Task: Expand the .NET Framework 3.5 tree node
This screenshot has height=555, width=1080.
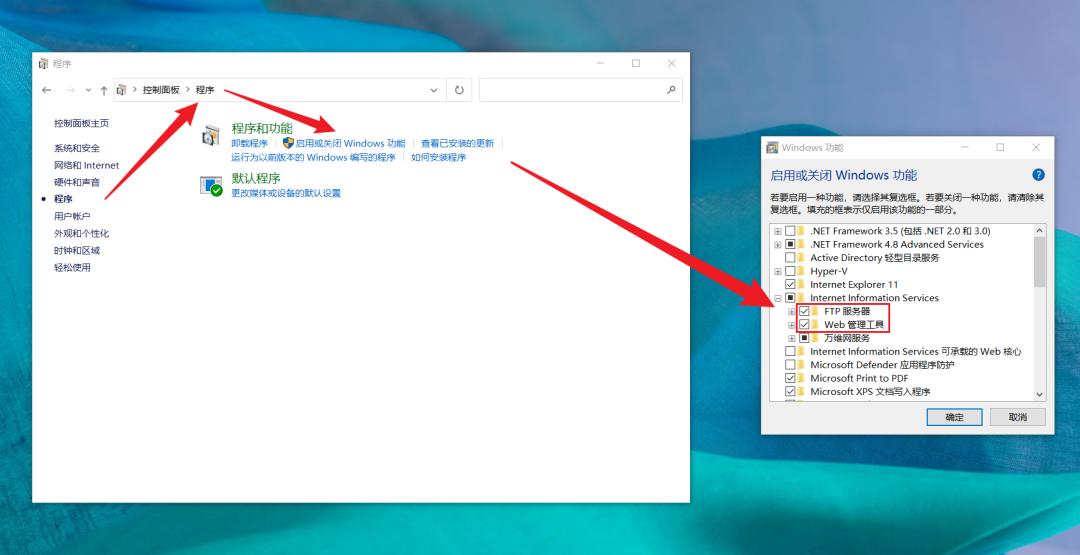Action: [778, 231]
